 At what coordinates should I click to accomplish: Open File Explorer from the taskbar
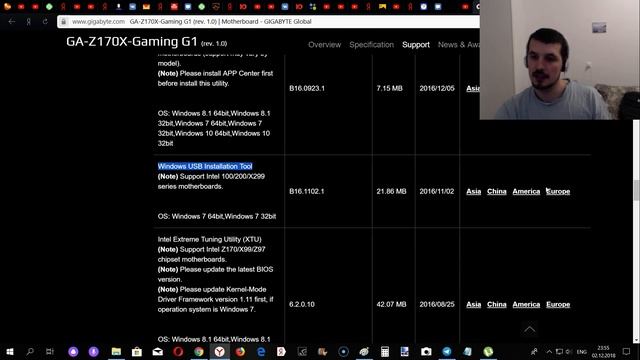pos(116,351)
